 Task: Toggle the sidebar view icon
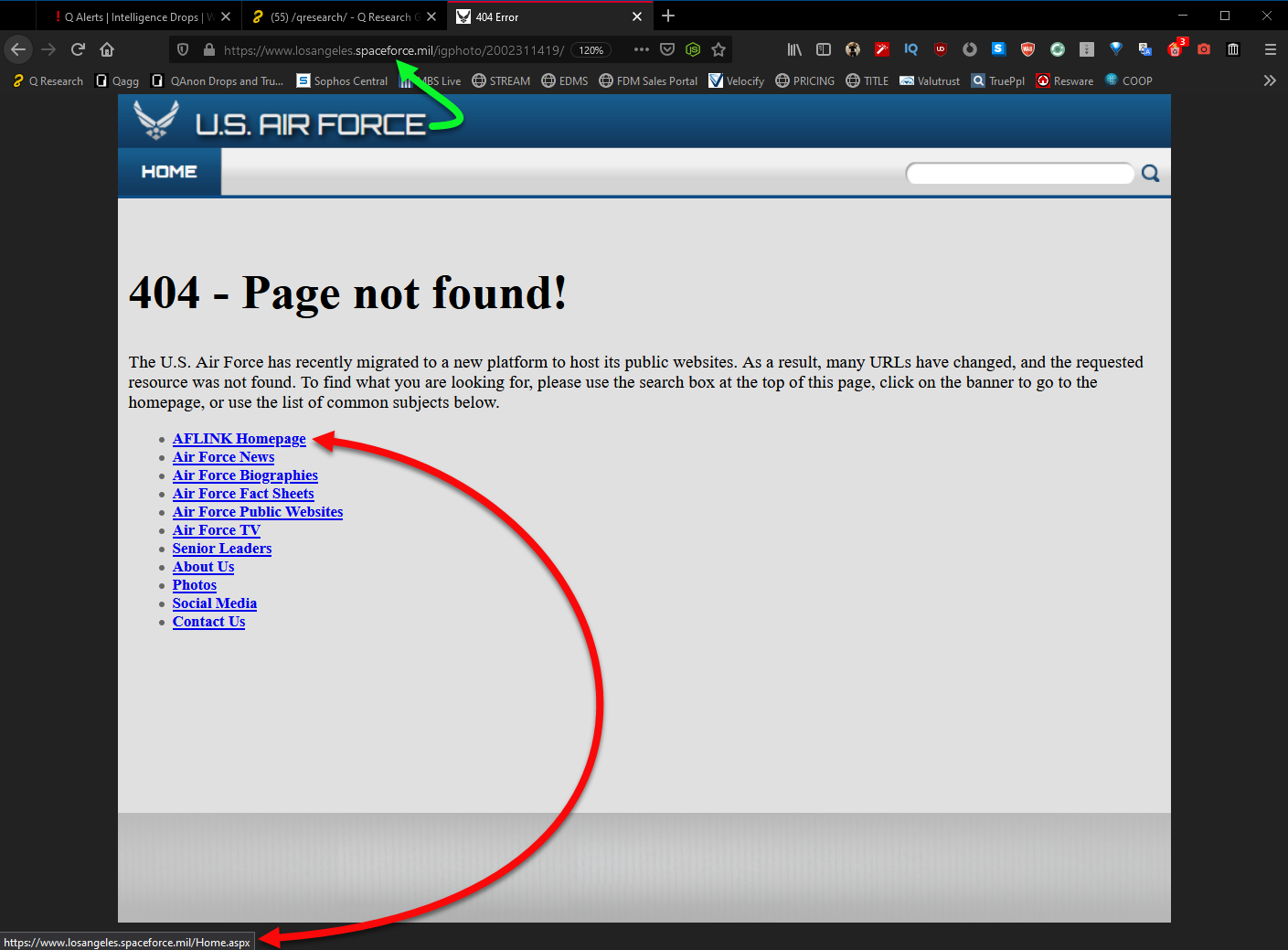click(x=824, y=49)
